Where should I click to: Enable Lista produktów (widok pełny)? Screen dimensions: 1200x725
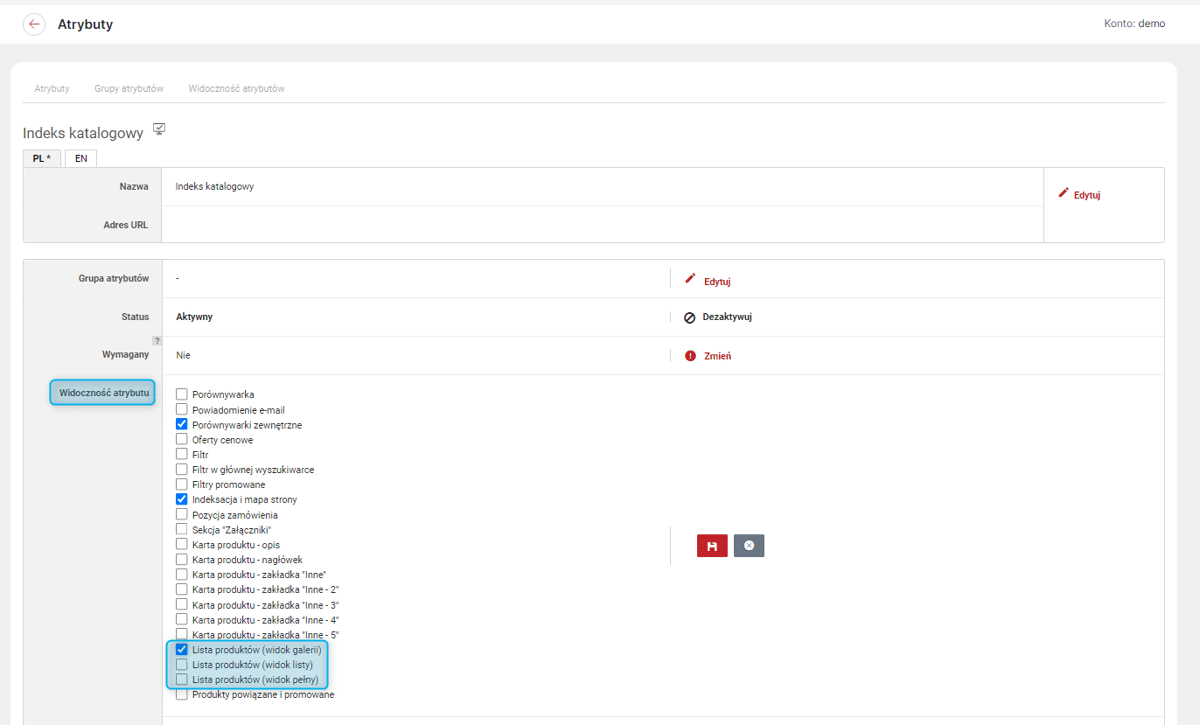(182, 680)
